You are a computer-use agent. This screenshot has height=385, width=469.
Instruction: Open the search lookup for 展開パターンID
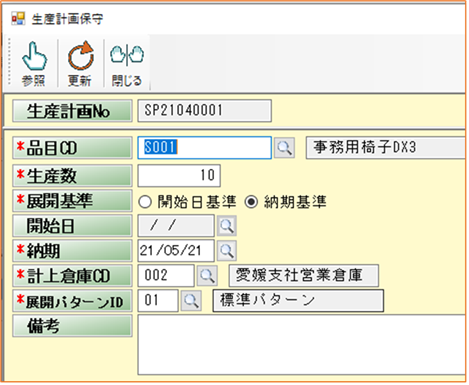coord(191,301)
